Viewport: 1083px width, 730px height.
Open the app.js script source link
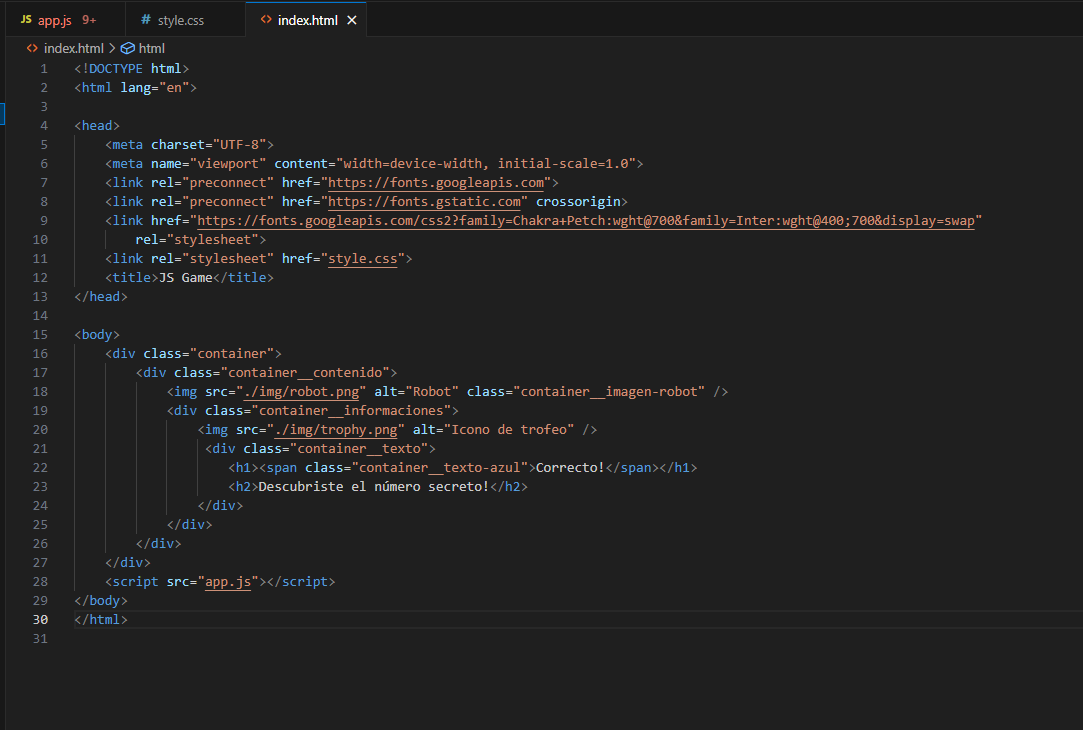tap(228, 582)
